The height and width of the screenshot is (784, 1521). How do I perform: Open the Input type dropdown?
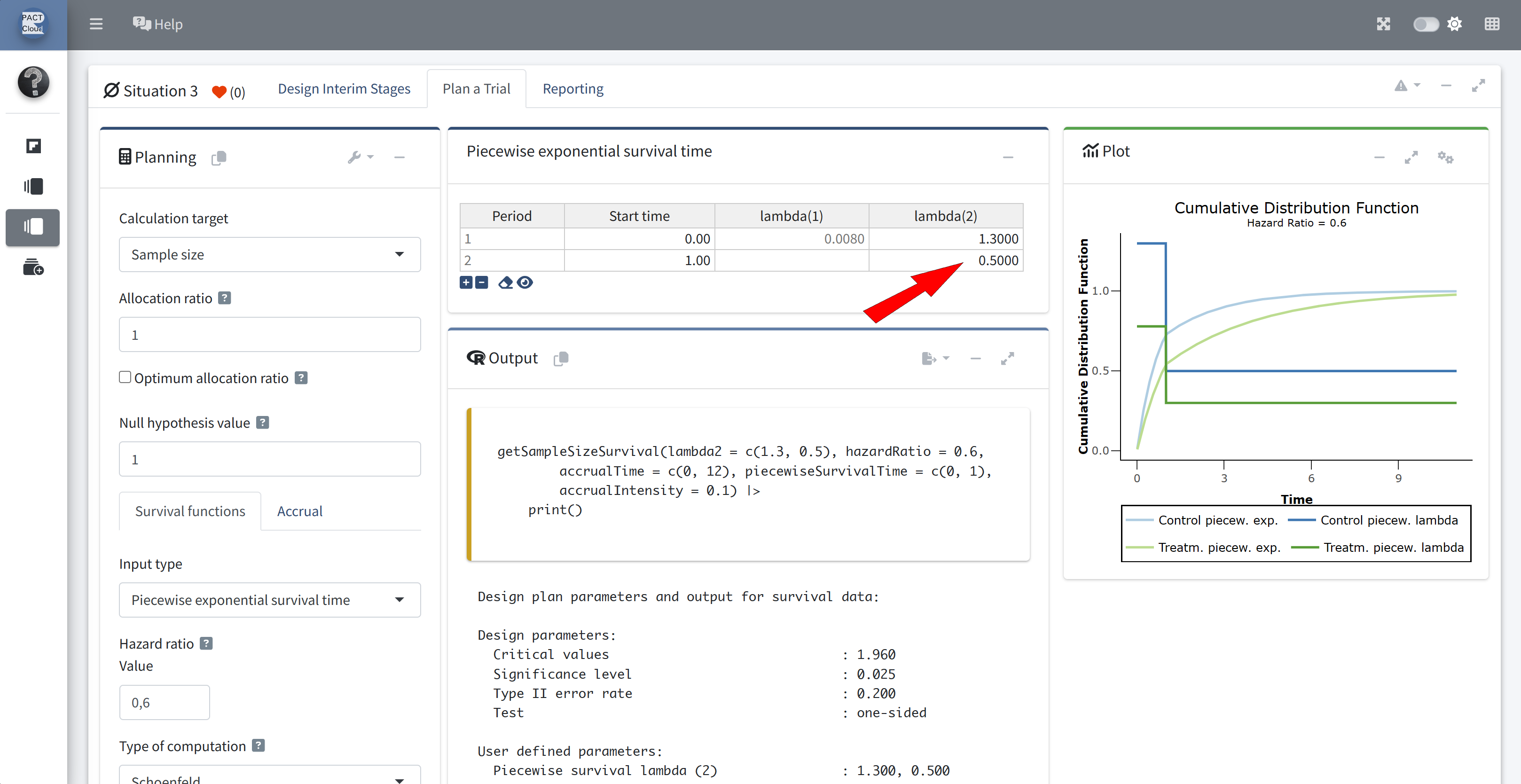click(x=269, y=600)
